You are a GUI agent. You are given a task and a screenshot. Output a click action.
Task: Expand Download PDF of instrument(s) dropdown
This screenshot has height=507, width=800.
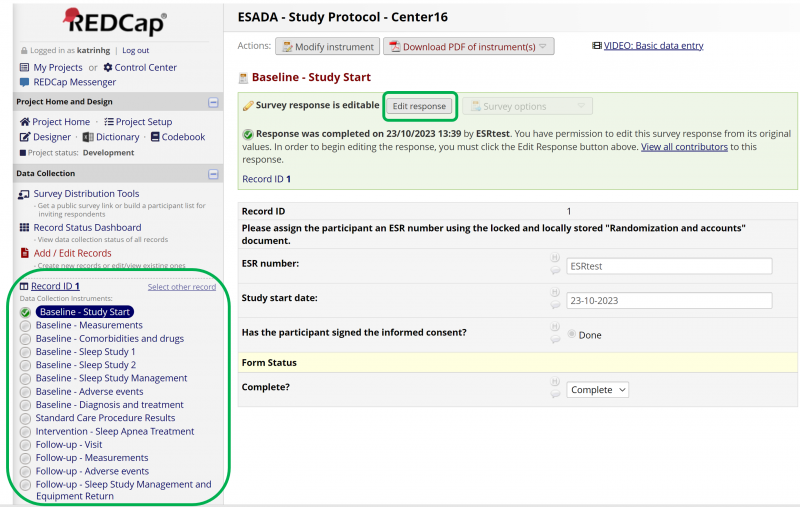pyautogui.click(x=543, y=47)
